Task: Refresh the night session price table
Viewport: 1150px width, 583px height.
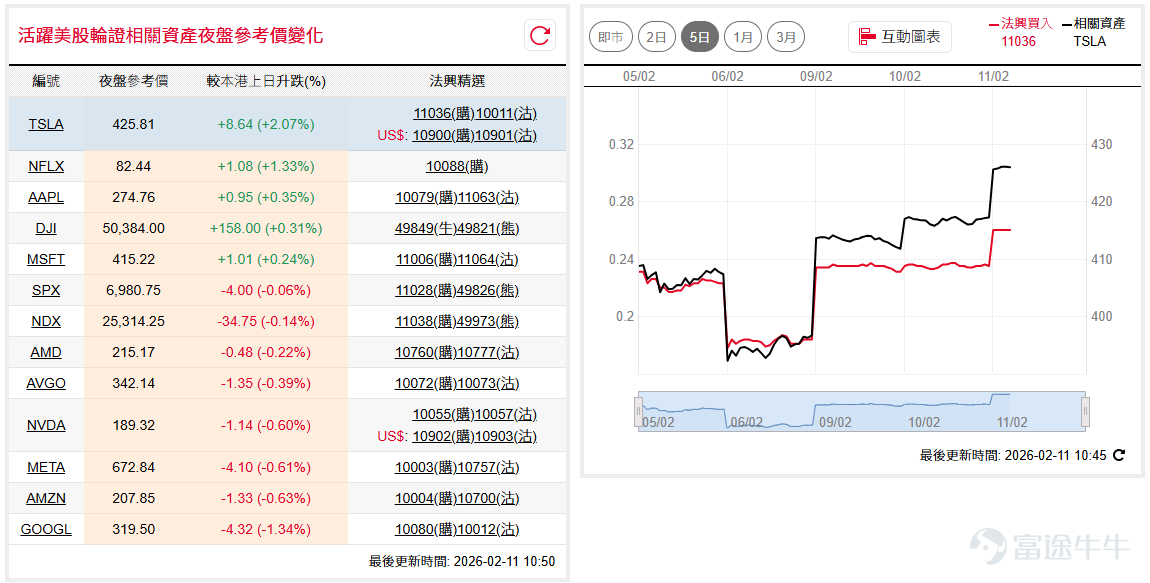Action: coord(540,35)
